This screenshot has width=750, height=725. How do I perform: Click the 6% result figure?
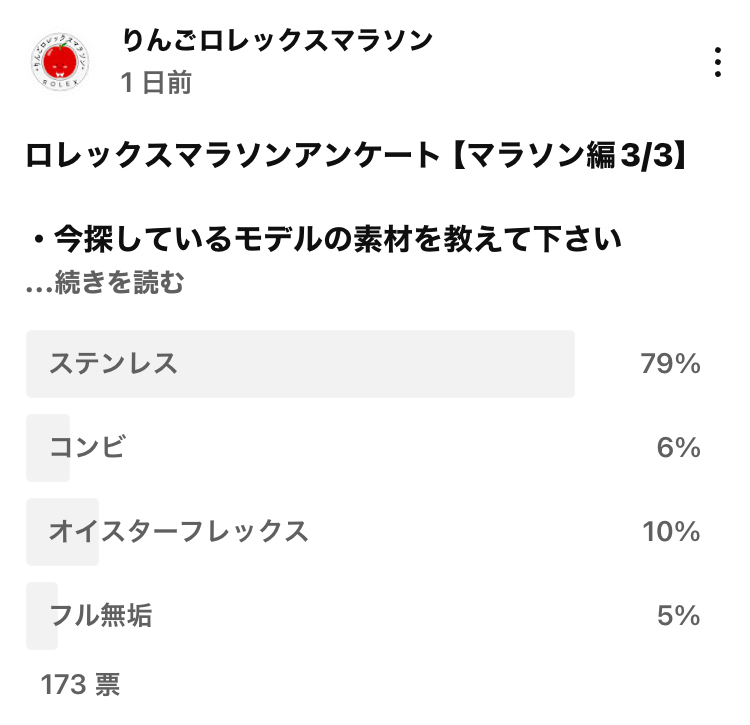pyautogui.click(x=678, y=448)
